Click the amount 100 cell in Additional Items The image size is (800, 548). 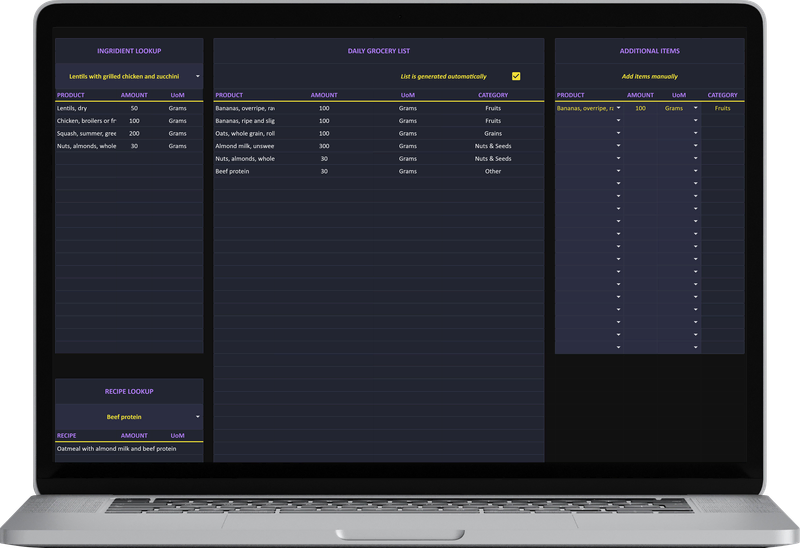click(x=640, y=108)
